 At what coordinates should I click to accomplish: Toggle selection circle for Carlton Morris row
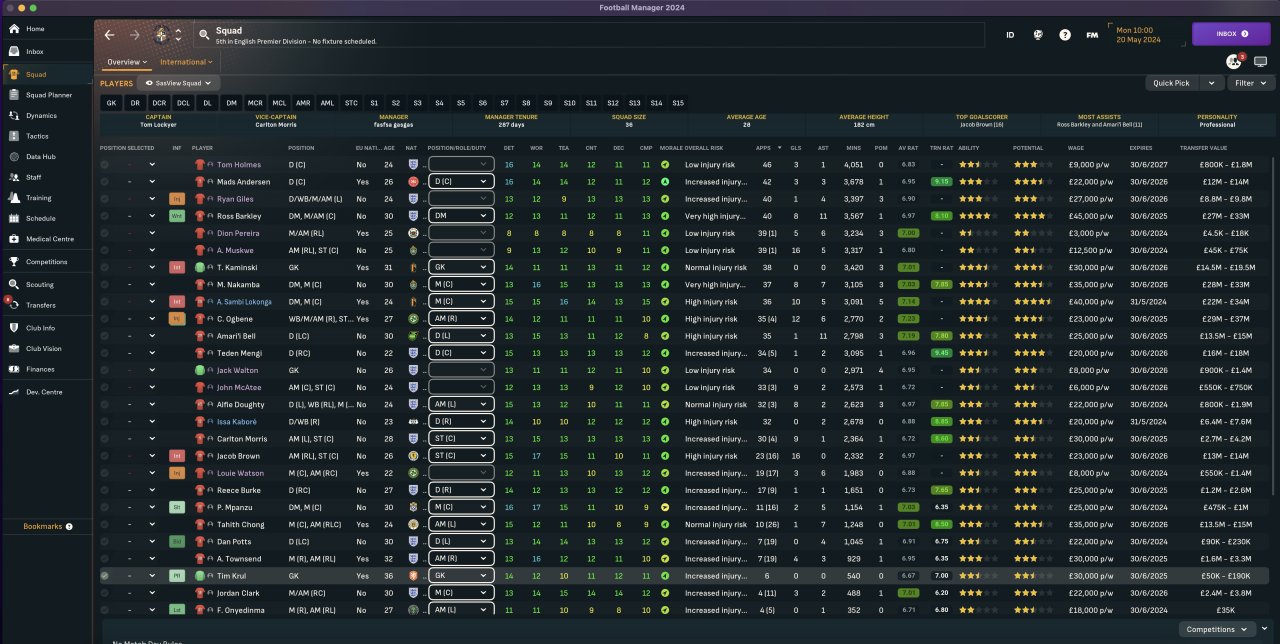pos(104,439)
